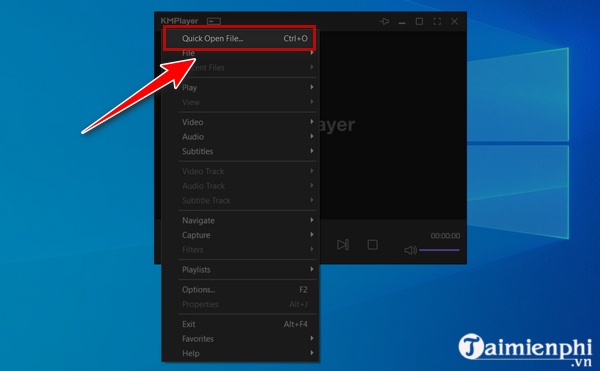The image size is (600, 371).
Task: Expand the Playlists submenu arrow
Action: (x=312, y=269)
